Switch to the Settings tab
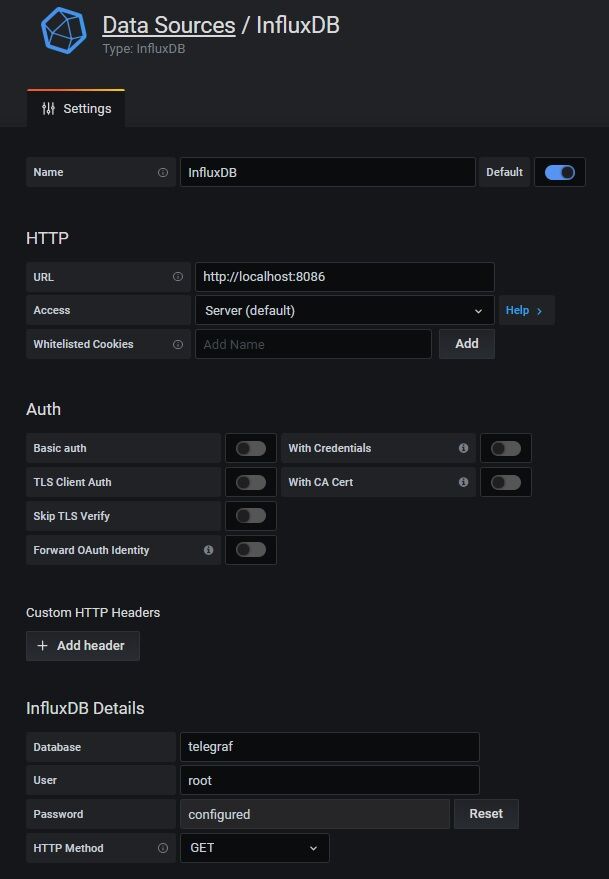Viewport: 609px width, 879px height. (x=76, y=108)
